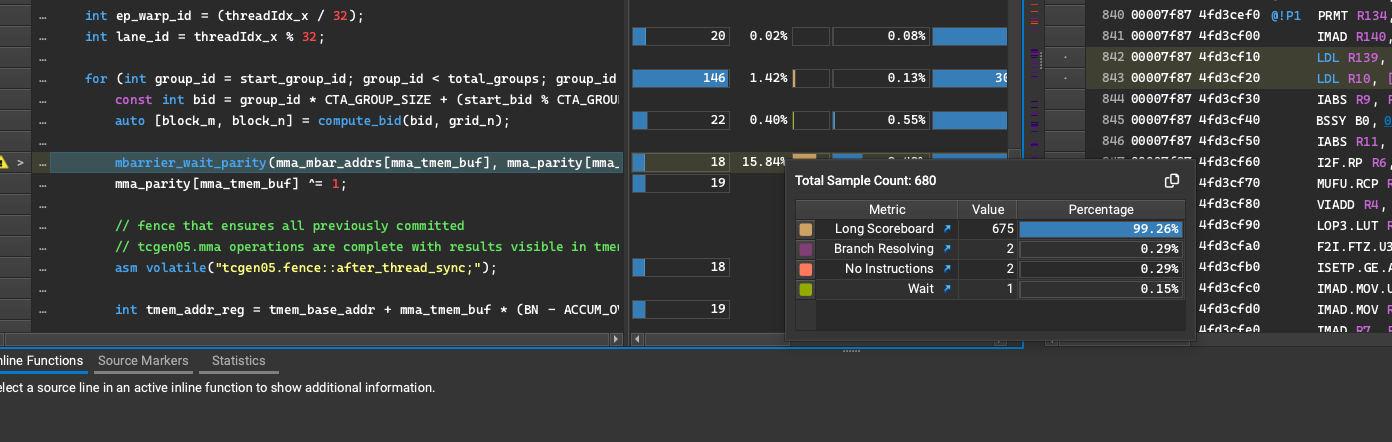Screen dimensions: 1392x442
Task: Click the ellipsis cell beside int lane_id line
Action: (x=42, y=36)
